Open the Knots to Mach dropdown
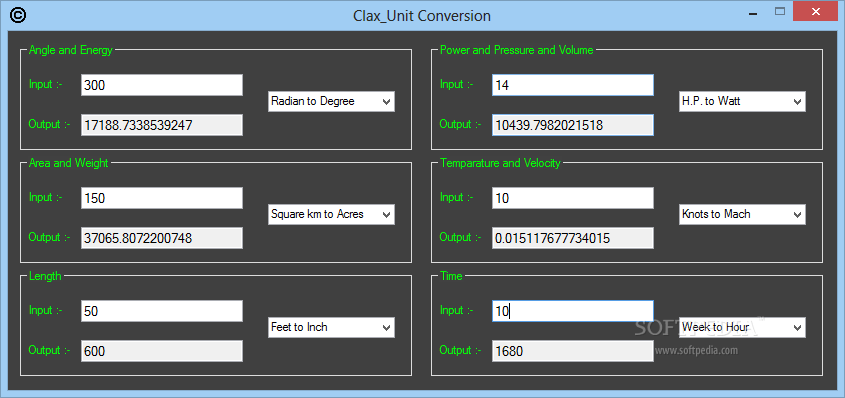This screenshot has width=845, height=398. pyautogui.click(x=742, y=214)
